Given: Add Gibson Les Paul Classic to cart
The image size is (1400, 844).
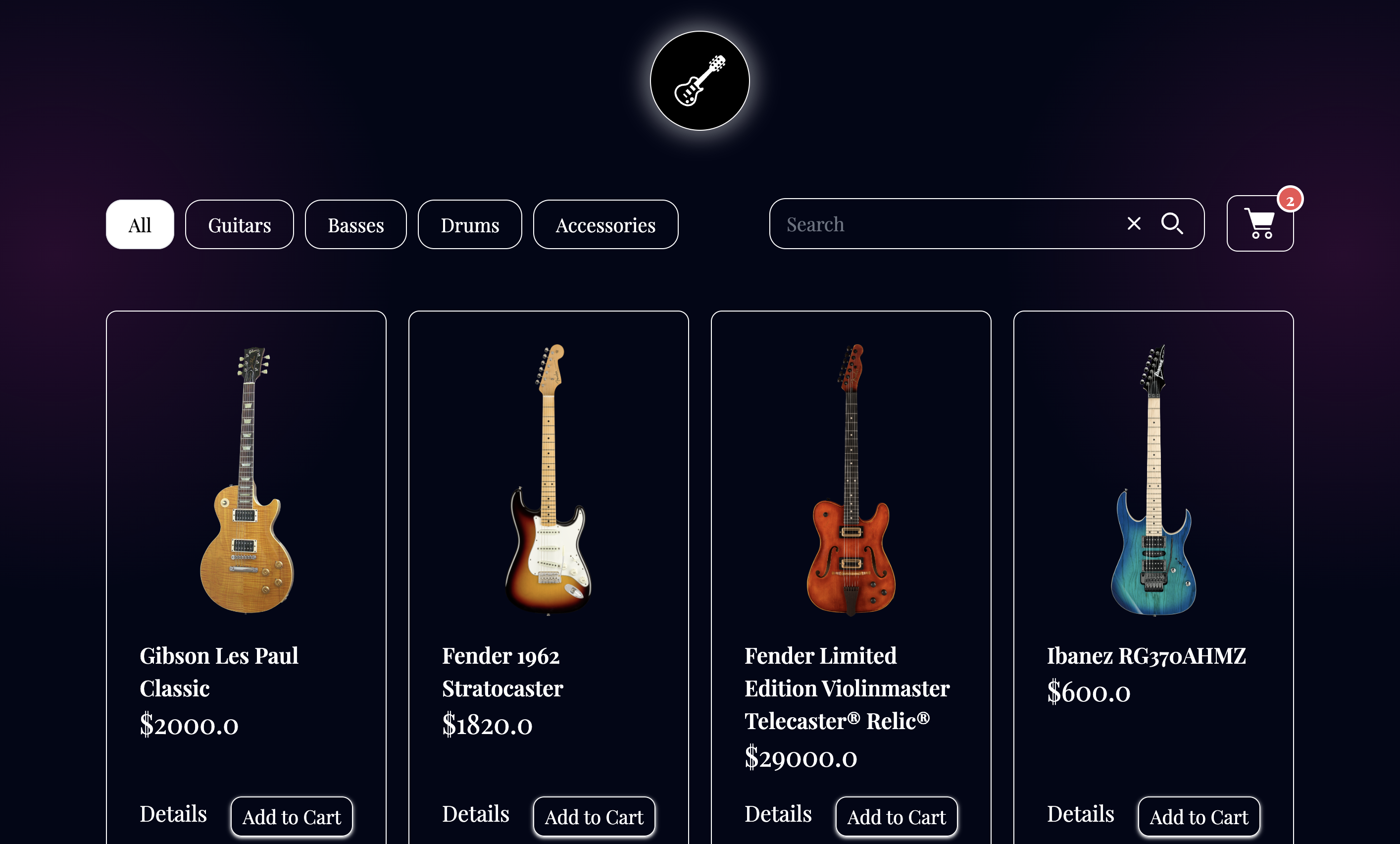Looking at the screenshot, I should [x=292, y=816].
